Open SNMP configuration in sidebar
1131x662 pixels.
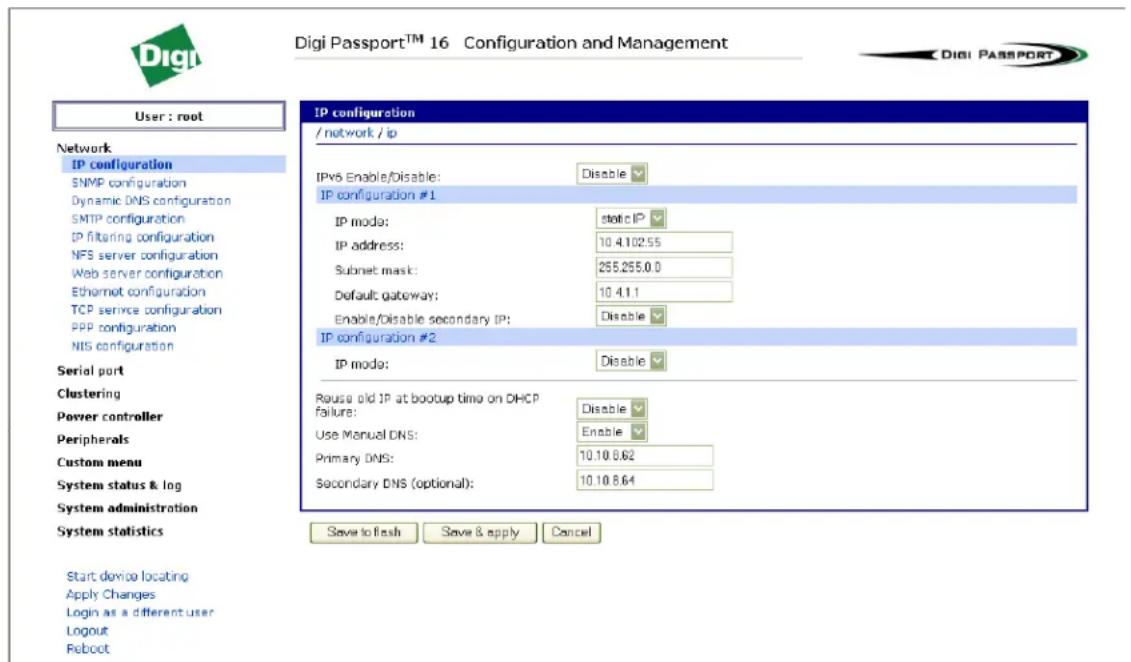pyautogui.click(x=128, y=183)
